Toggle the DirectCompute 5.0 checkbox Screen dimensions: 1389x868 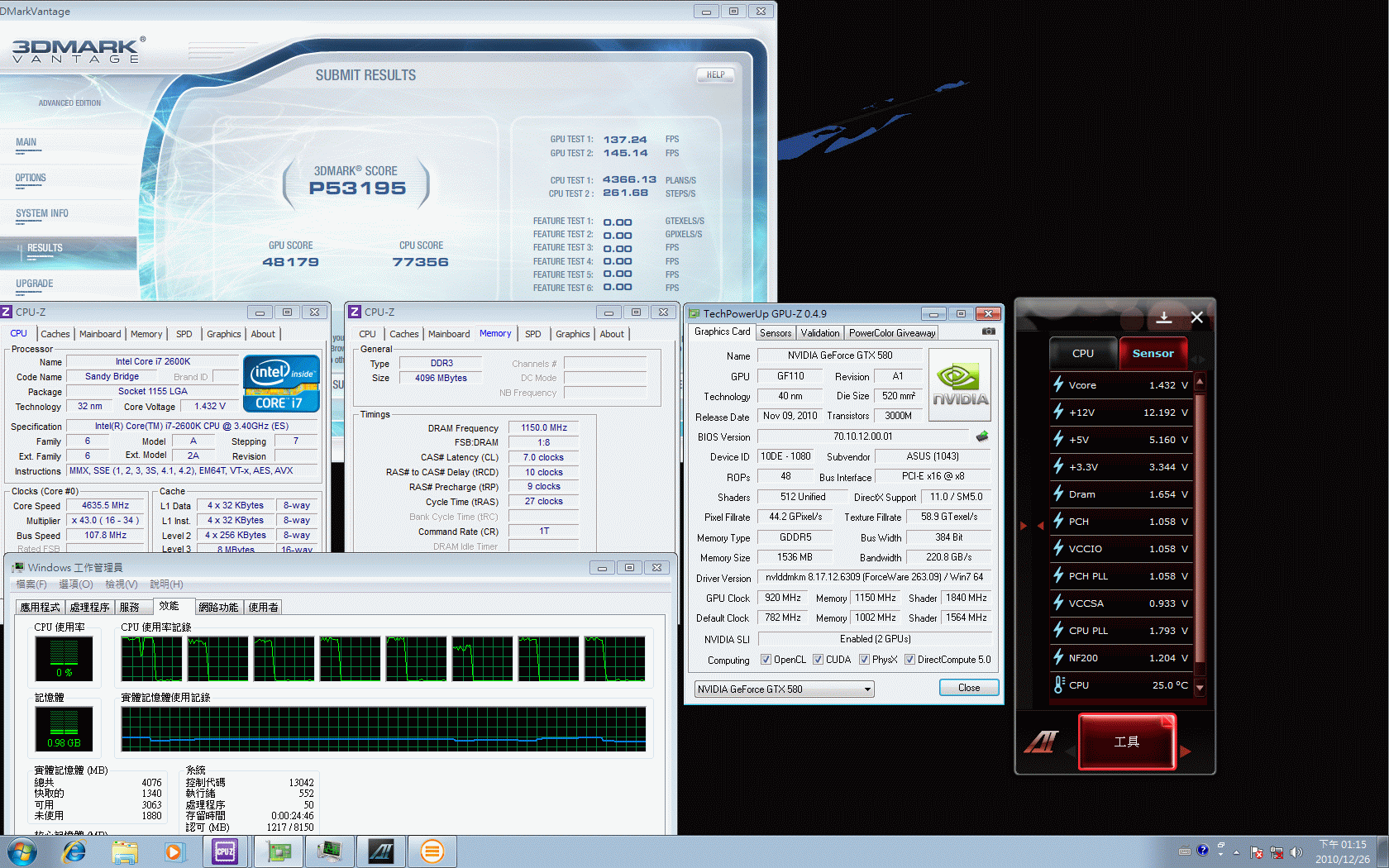[x=909, y=660]
